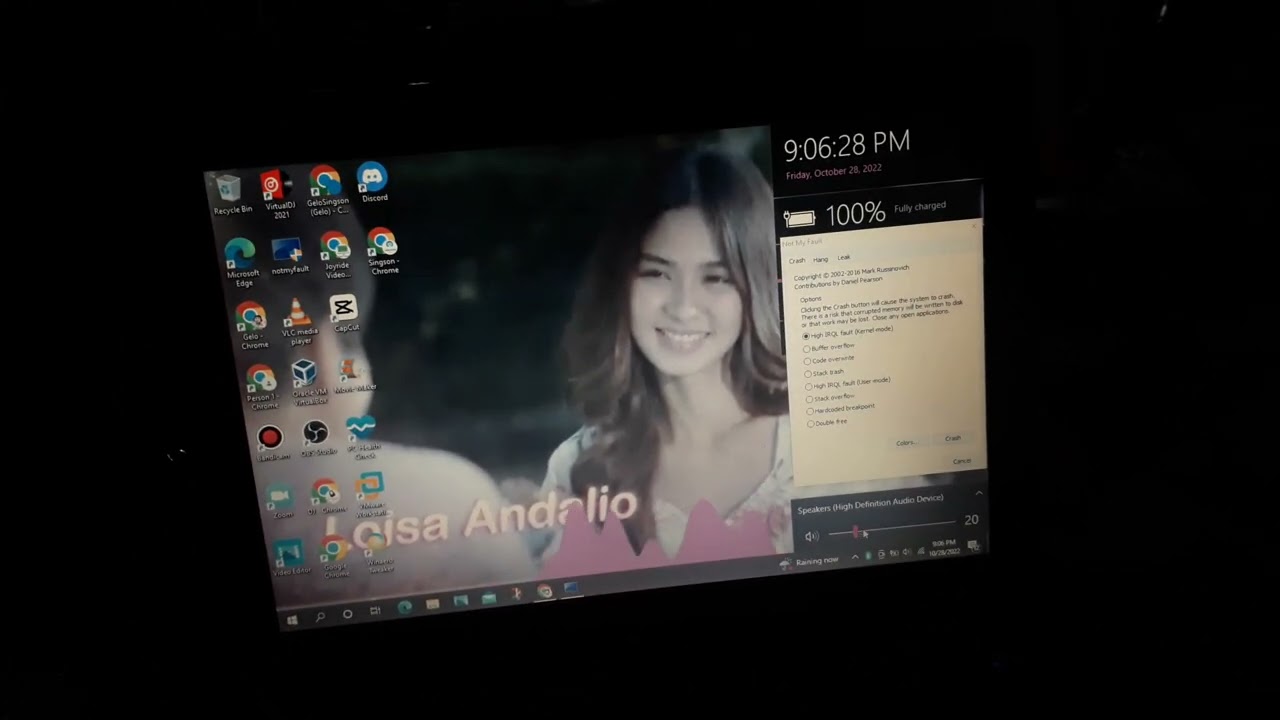Open the Person 1 - Chrome shortcut

262,389
